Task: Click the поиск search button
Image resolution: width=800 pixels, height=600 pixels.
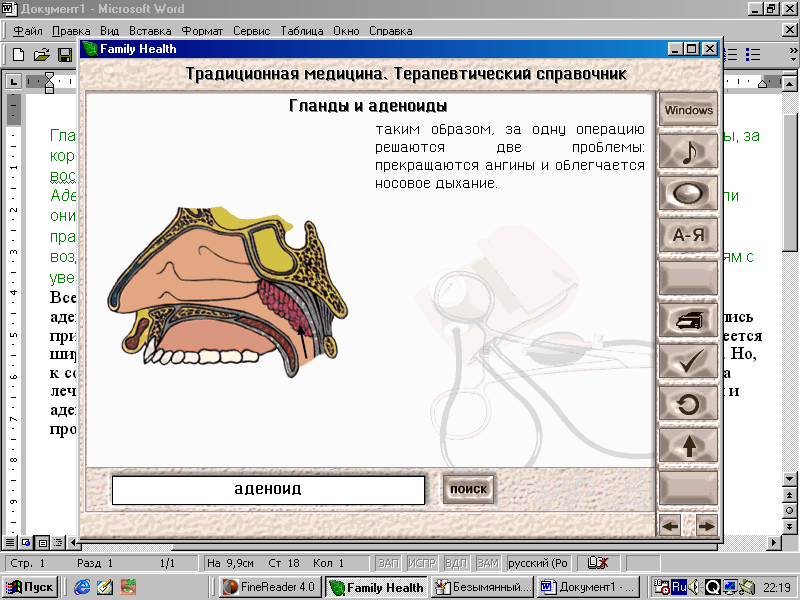Action: point(468,489)
